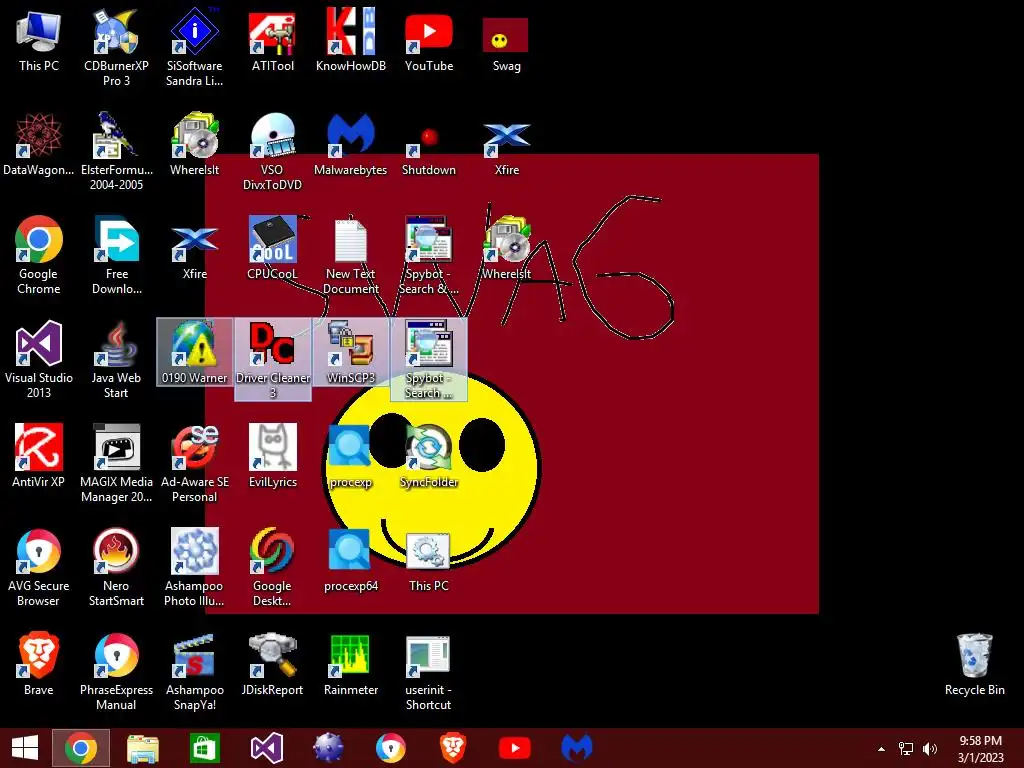Select Ad-Aware SE Personal icon
Viewport: 1024px width, 768px height.
tap(195, 463)
